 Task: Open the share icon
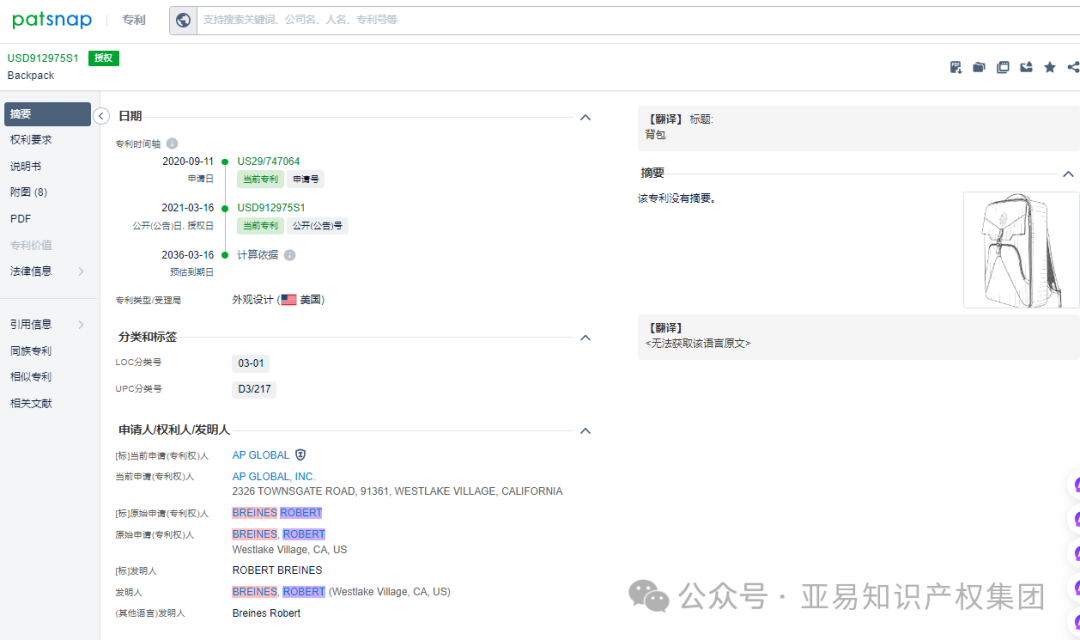(x=1072, y=66)
